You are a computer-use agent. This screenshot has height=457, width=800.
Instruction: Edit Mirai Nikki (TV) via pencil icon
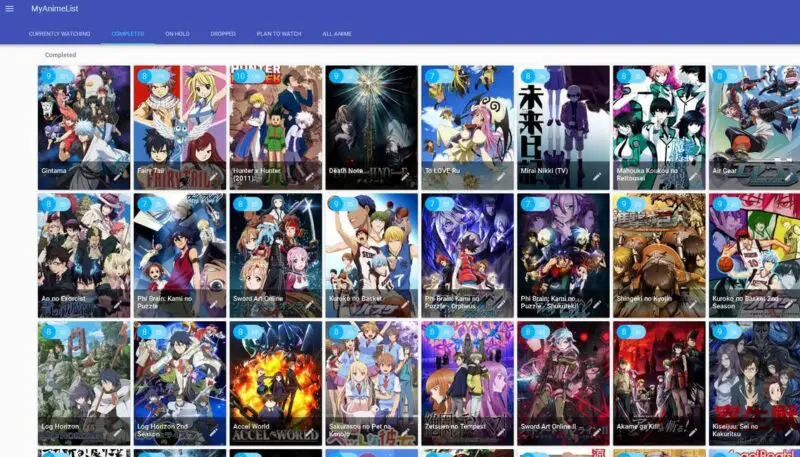(x=597, y=176)
